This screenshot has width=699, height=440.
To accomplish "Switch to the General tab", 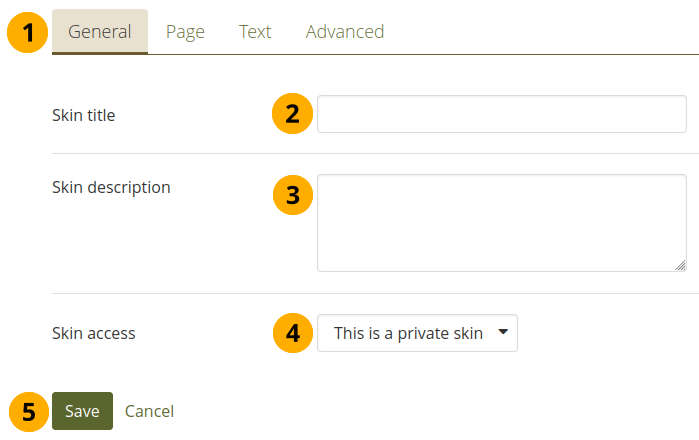I will [x=100, y=31].
